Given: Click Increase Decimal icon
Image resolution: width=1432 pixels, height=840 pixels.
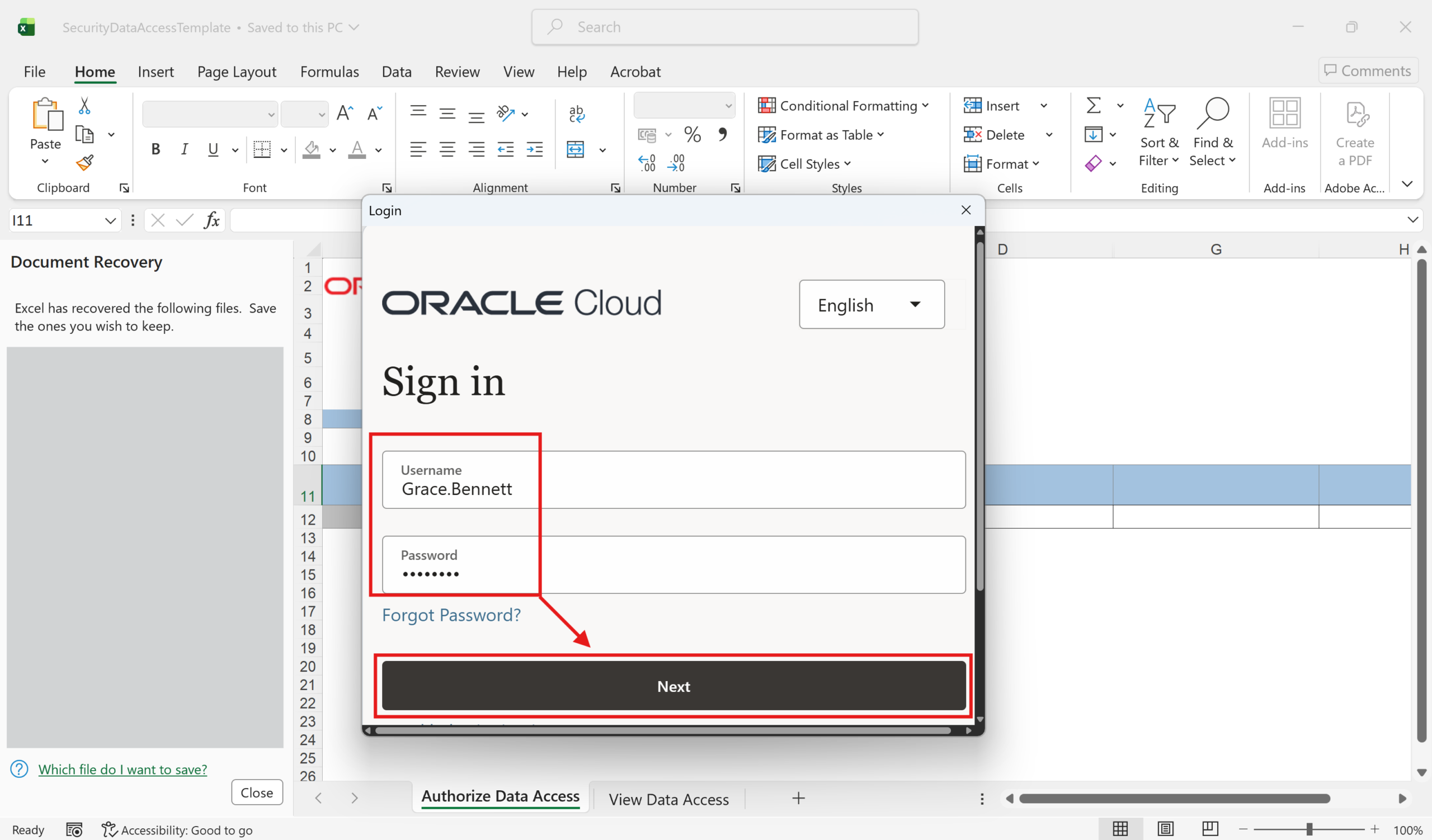Looking at the screenshot, I should pos(647,163).
